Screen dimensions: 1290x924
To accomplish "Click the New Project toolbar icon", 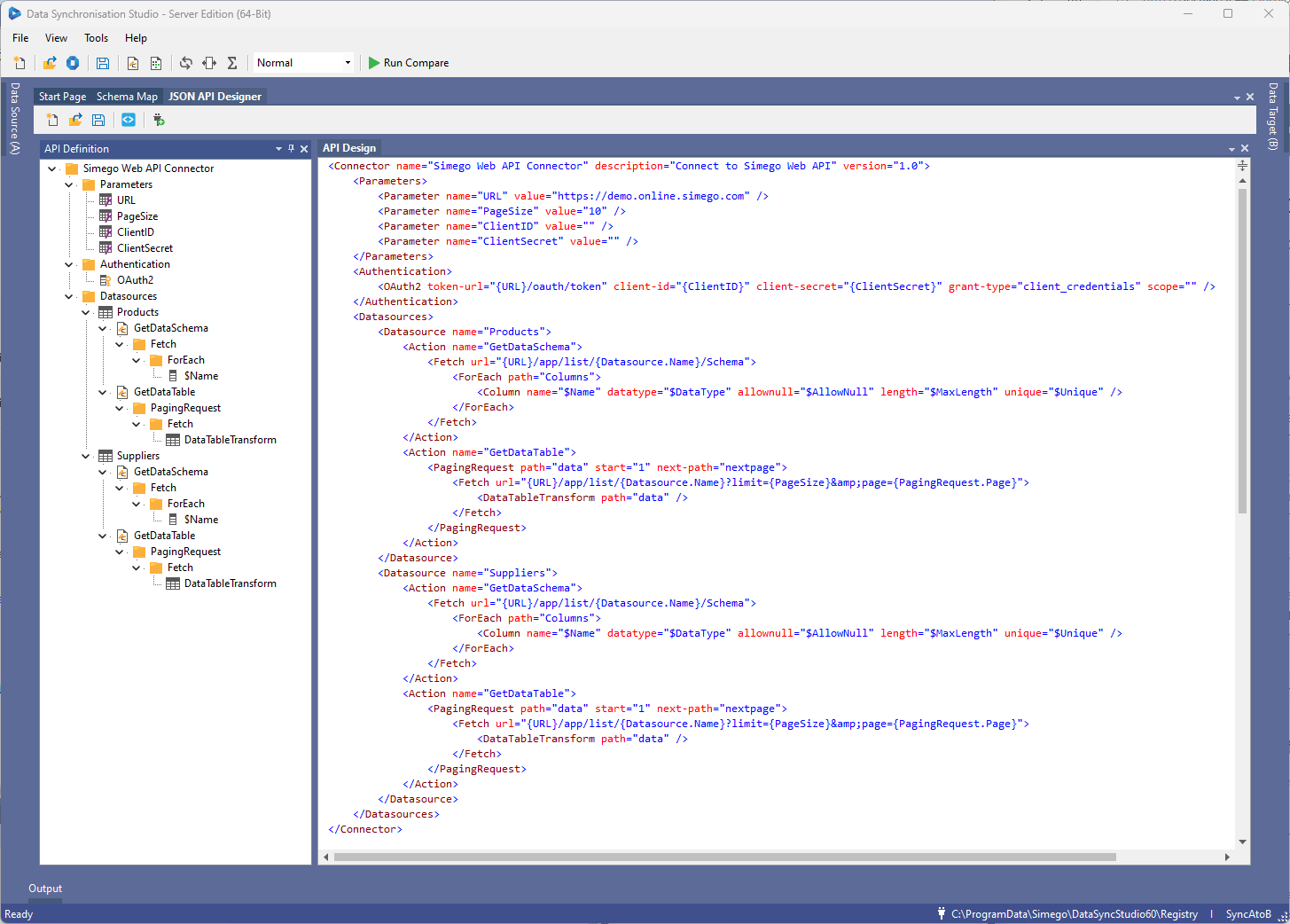I will (20, 63).
